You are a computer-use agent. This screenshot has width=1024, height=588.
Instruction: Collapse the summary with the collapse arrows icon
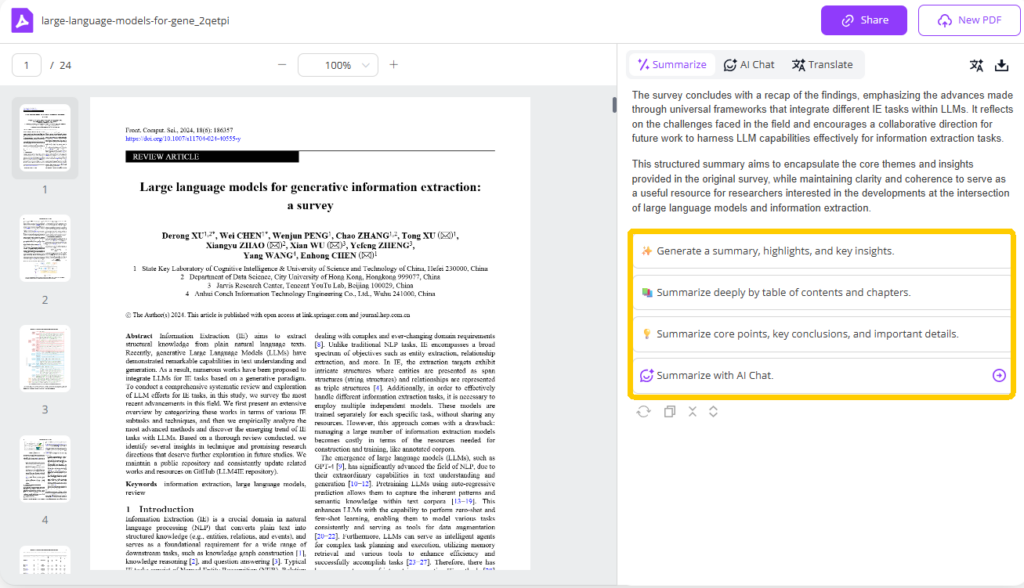(x=692, y=411)
